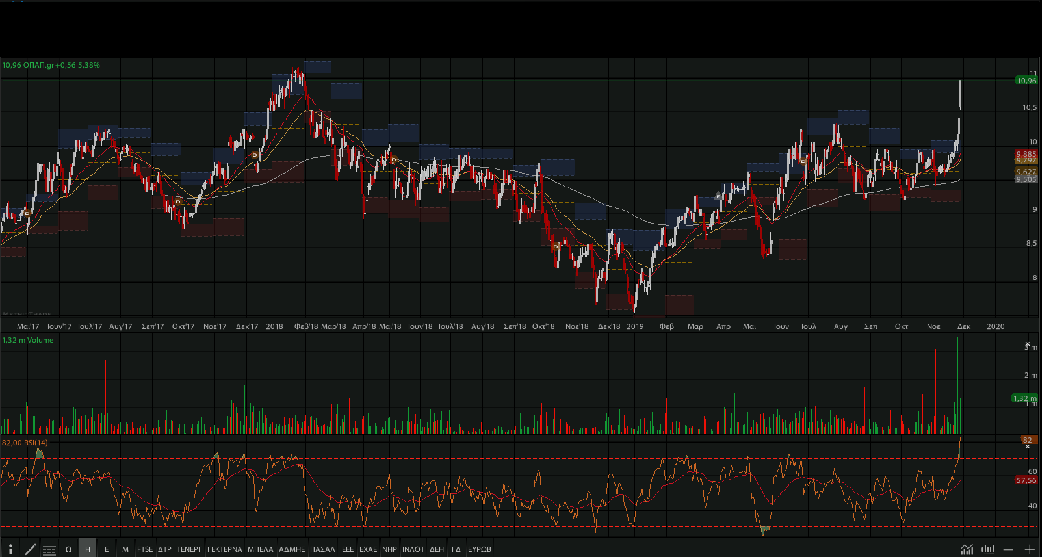Open the symbol info icon
Screen dimensions: 1042x557
(8, 549)
